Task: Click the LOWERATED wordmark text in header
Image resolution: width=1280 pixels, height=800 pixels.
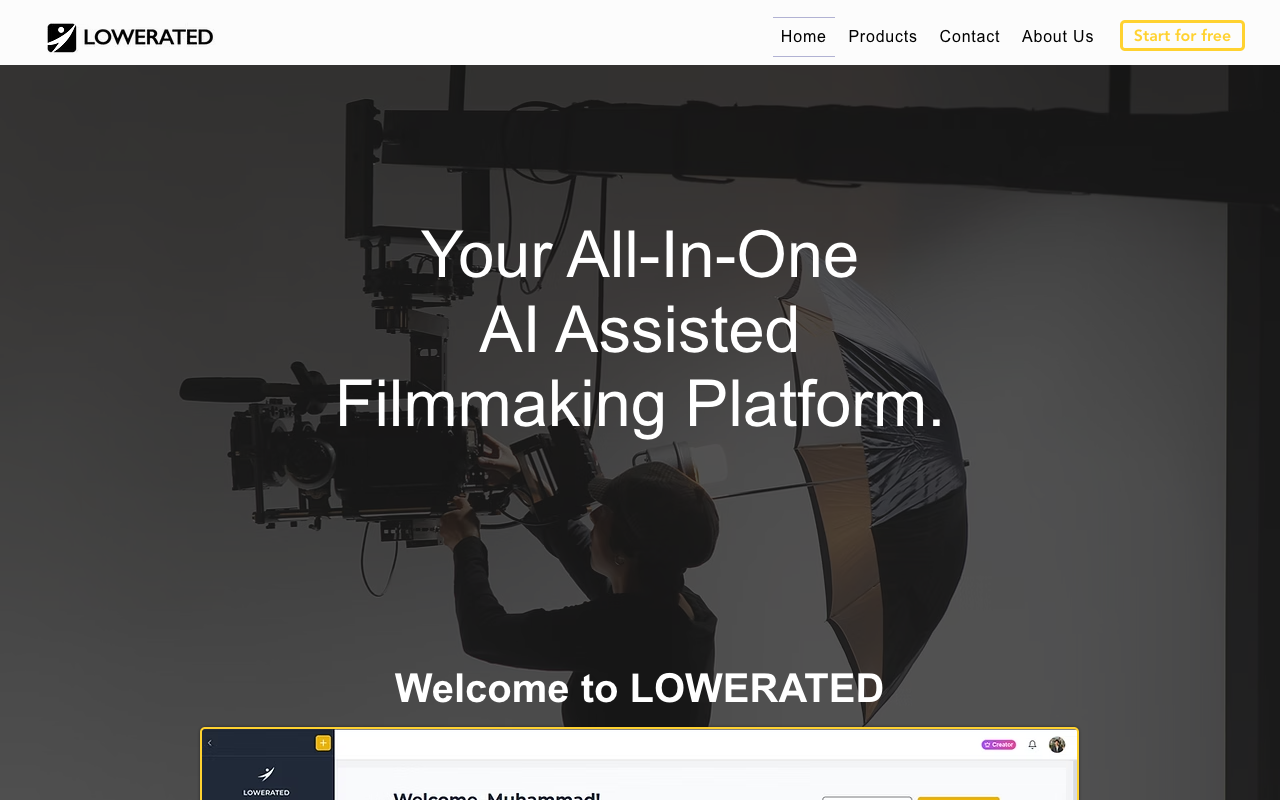Action: tap(148, 38)
